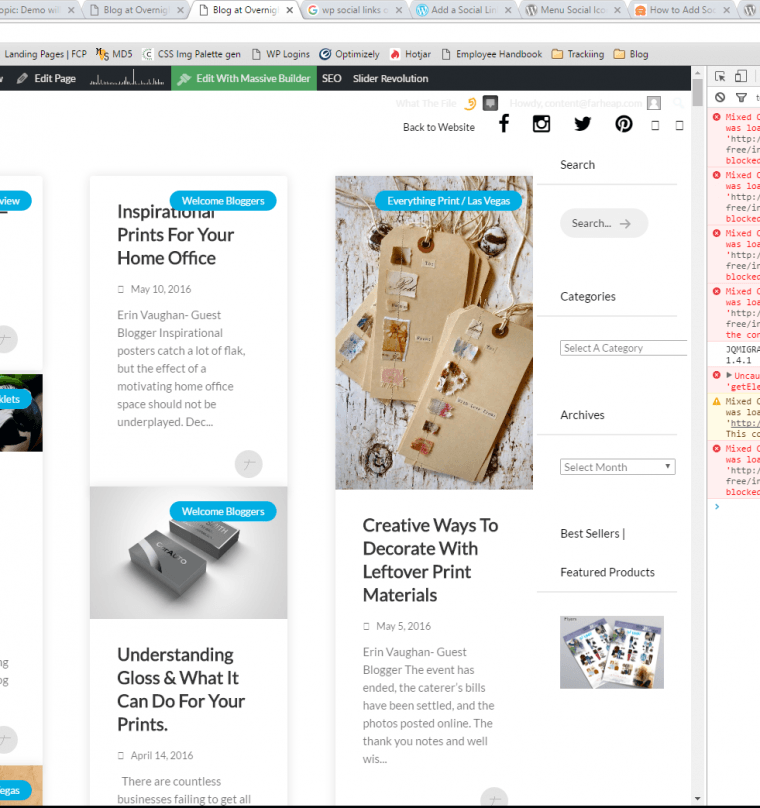760x808 pixels.
Task: Click circular arrow on Inspirational Prints post
Action: (x=248, y=464)
